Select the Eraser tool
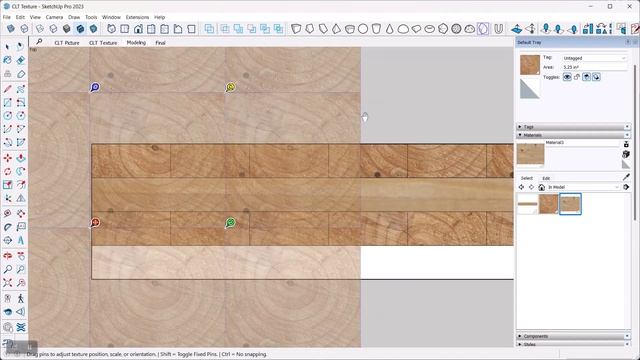 20,60
